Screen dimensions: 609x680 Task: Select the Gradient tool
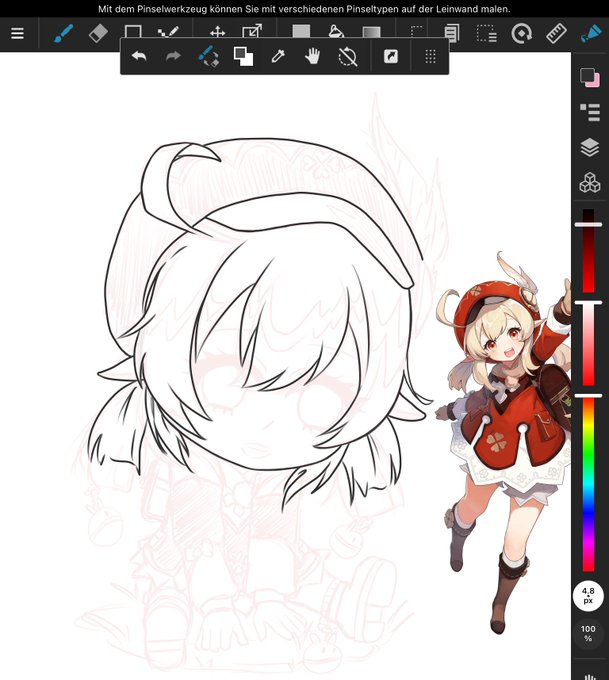coord(371,32)
